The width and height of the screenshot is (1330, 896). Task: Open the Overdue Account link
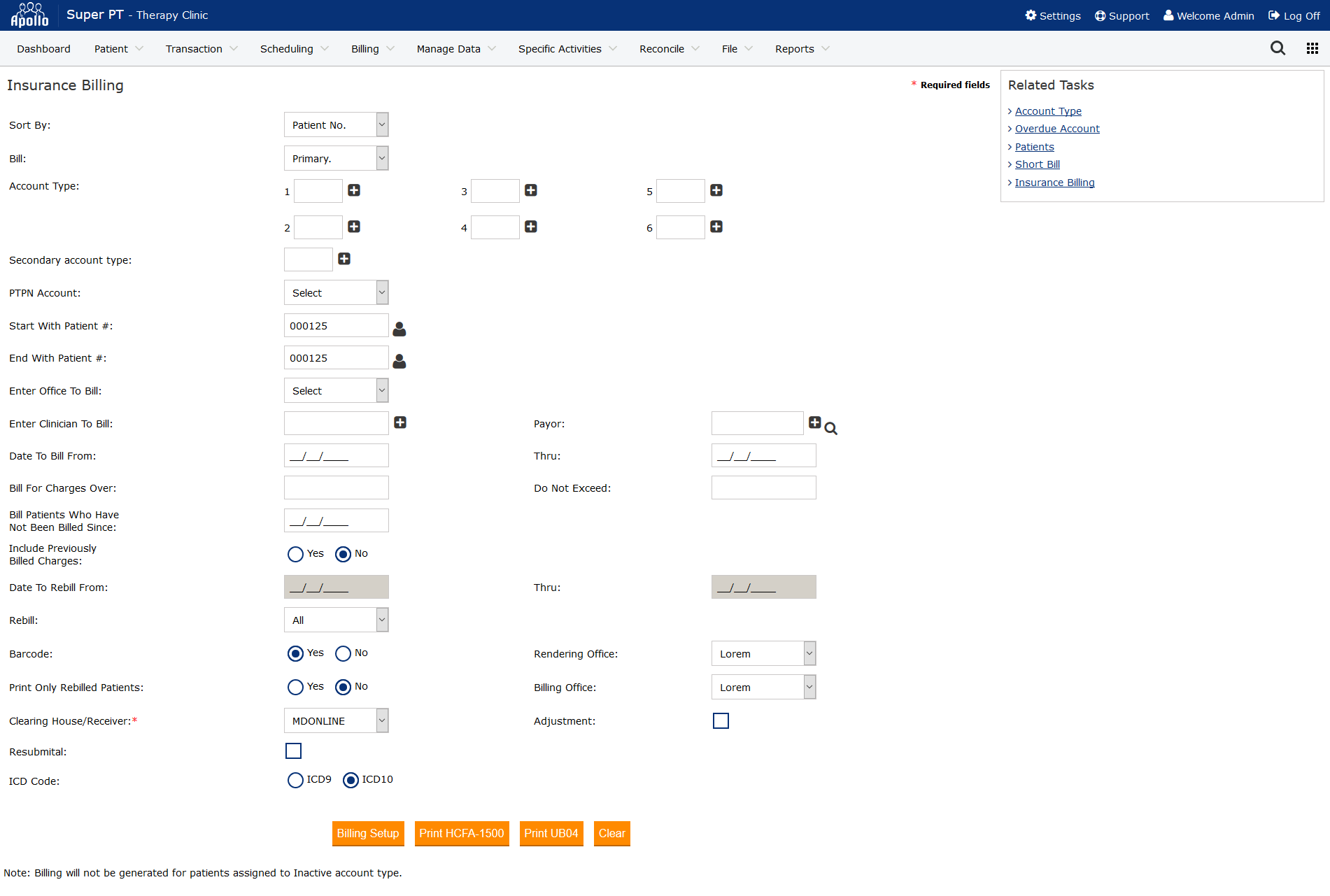pyautogui.click(x=1057, y=129)
